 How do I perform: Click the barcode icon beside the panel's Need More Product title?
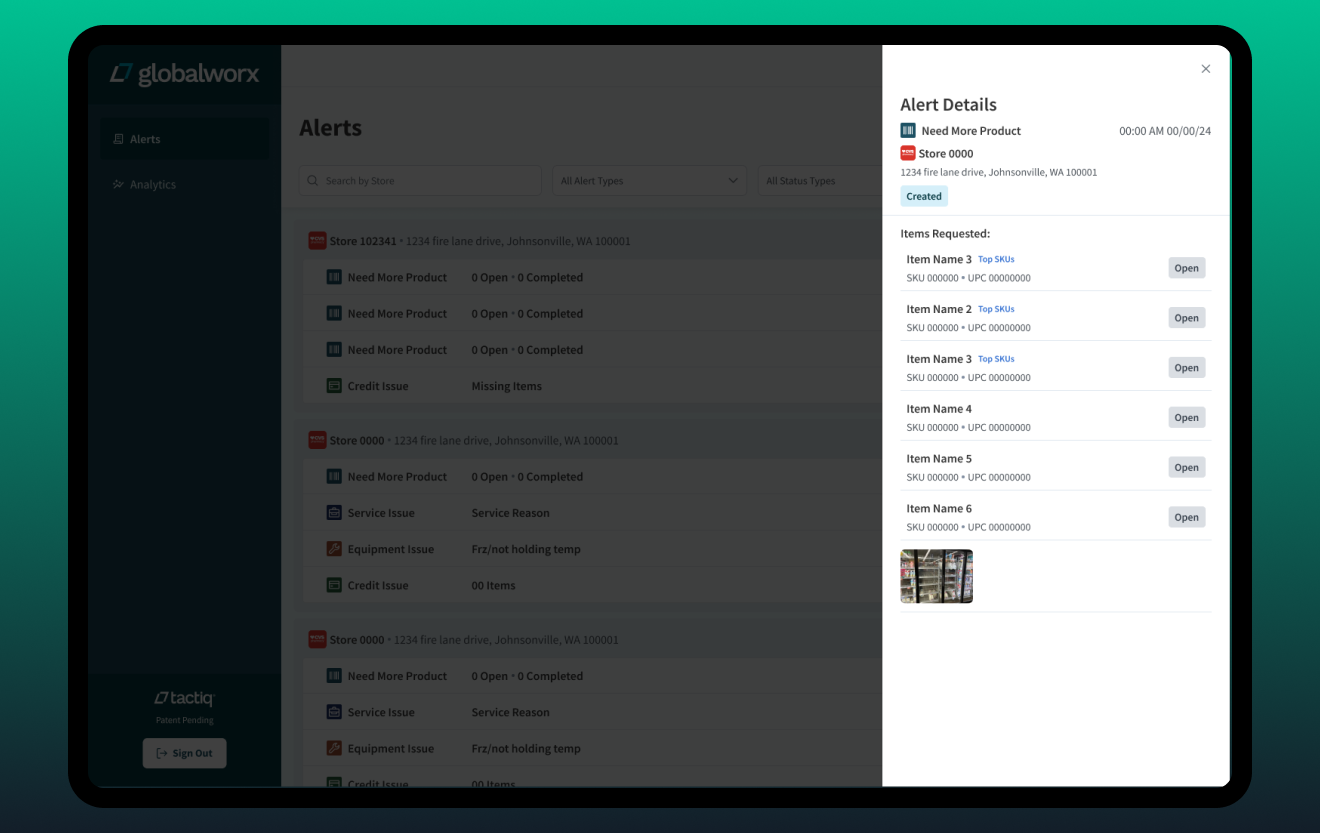[x=908, y=131]
